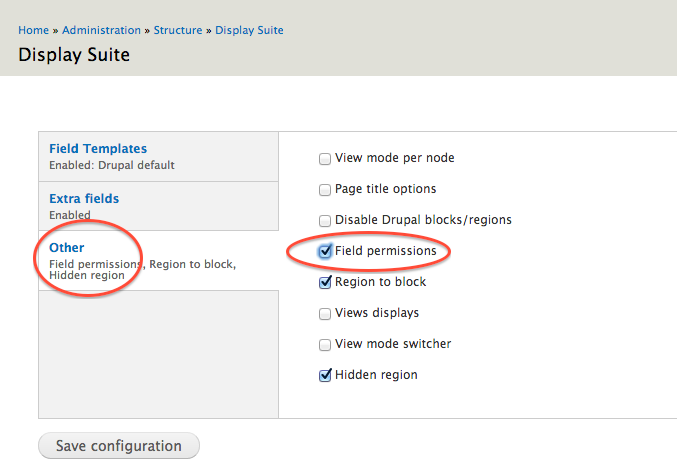Click the 'Views displays' label text
The image size is (677, 474).
click(377, 313)
